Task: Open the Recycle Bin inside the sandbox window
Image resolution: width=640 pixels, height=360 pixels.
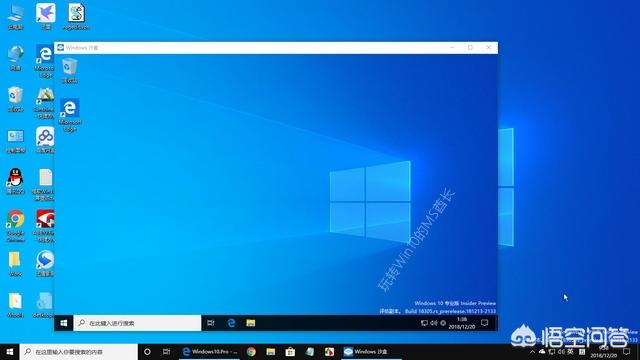Action: point(70,70)
